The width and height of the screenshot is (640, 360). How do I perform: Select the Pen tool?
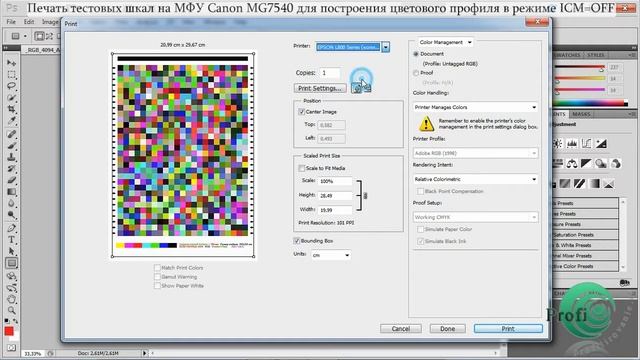click(x=11, y=228)
